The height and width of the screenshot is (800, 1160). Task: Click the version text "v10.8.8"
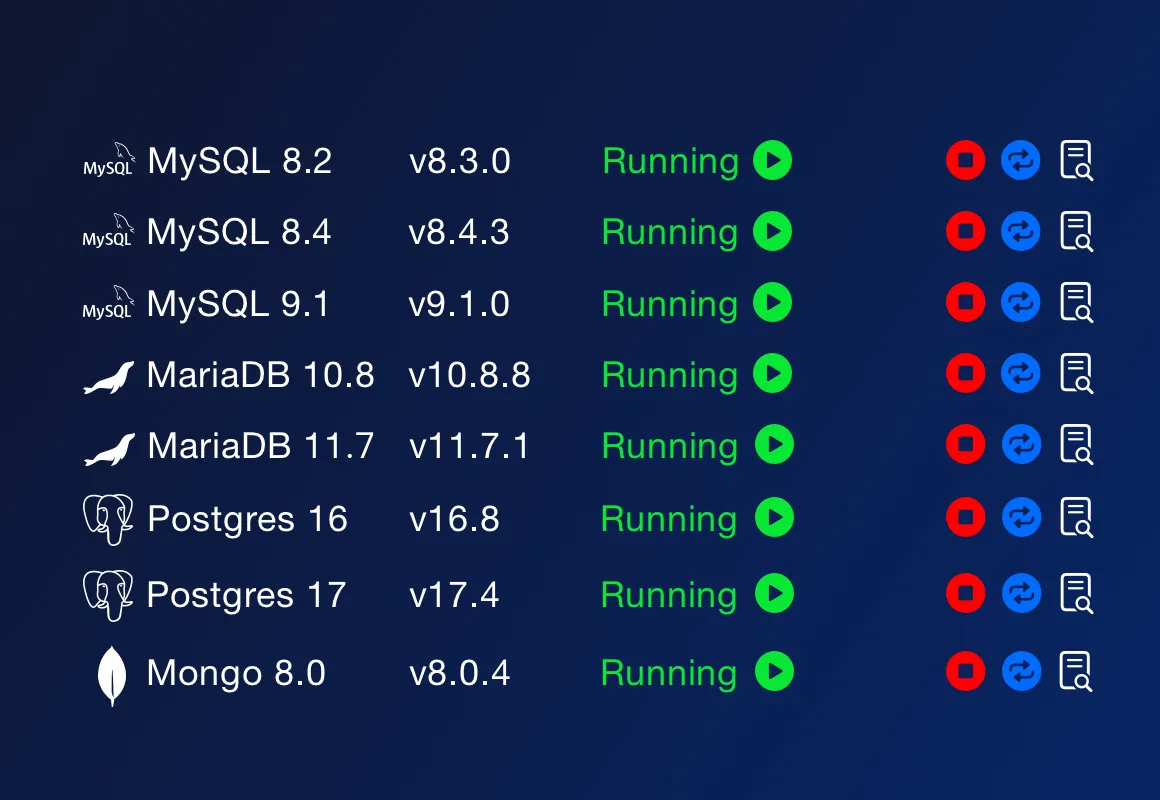tap(470, 374)
